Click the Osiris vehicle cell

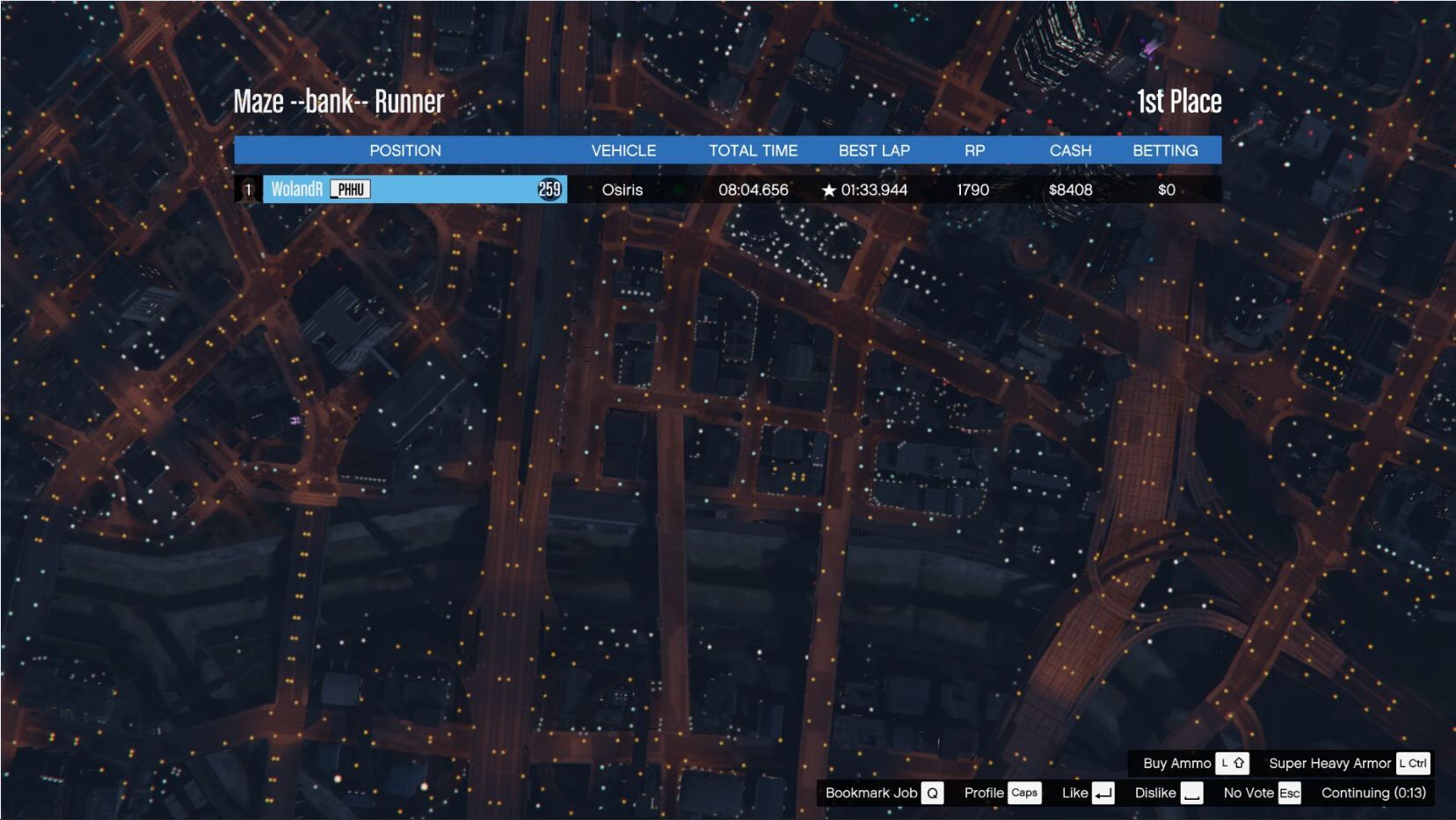(622, 190)
